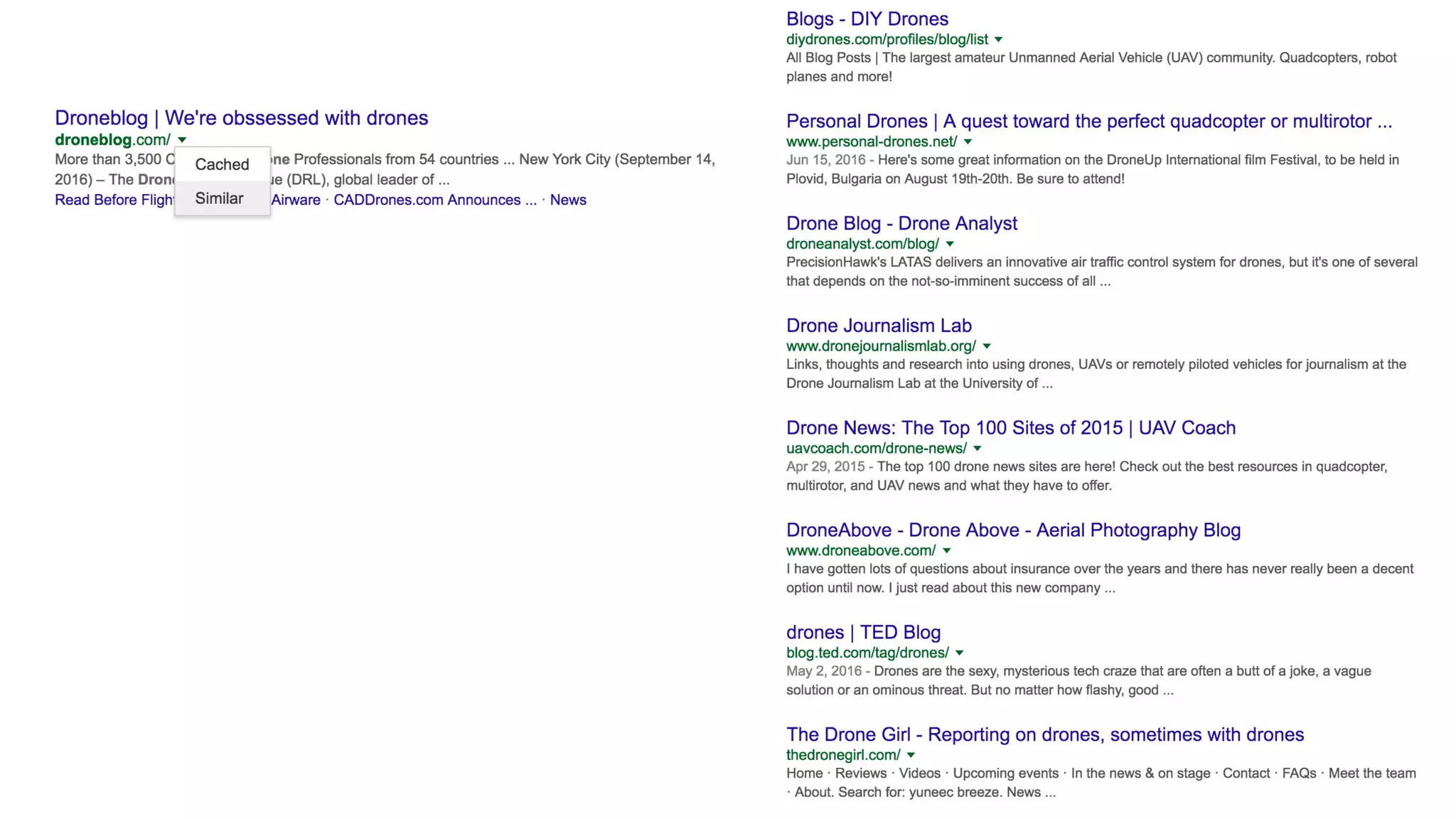Open The Drone Girl result title
Image resolution: width=1456 pixels, height=819 pixels.
(x=1044, y=734)
